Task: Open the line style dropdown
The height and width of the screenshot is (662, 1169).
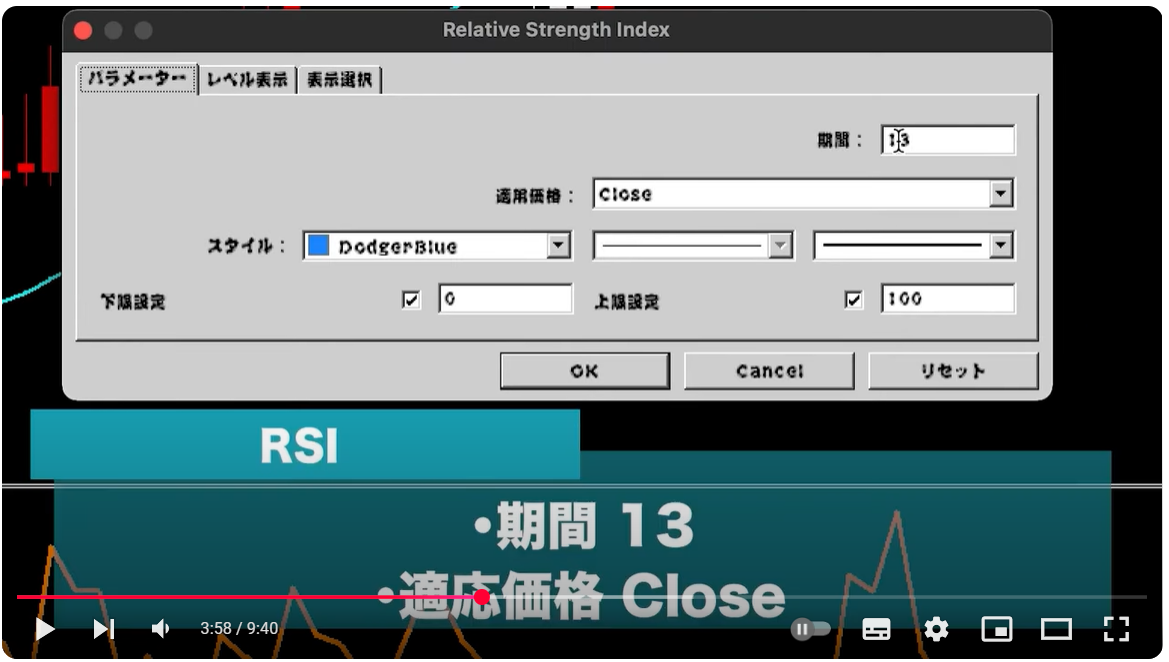Action: (x=693, y=245)
